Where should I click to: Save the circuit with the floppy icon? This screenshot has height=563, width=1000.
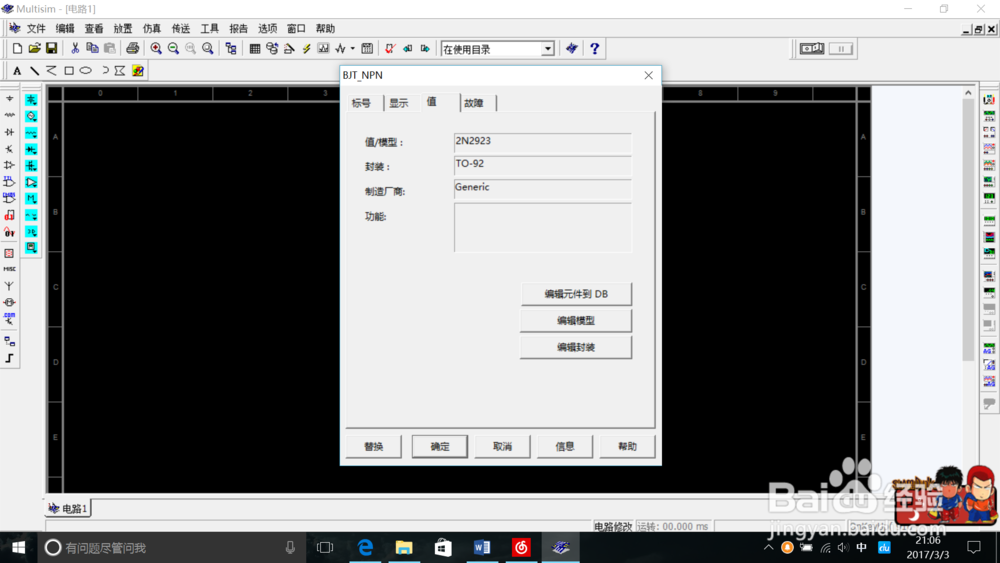point(52,48)
